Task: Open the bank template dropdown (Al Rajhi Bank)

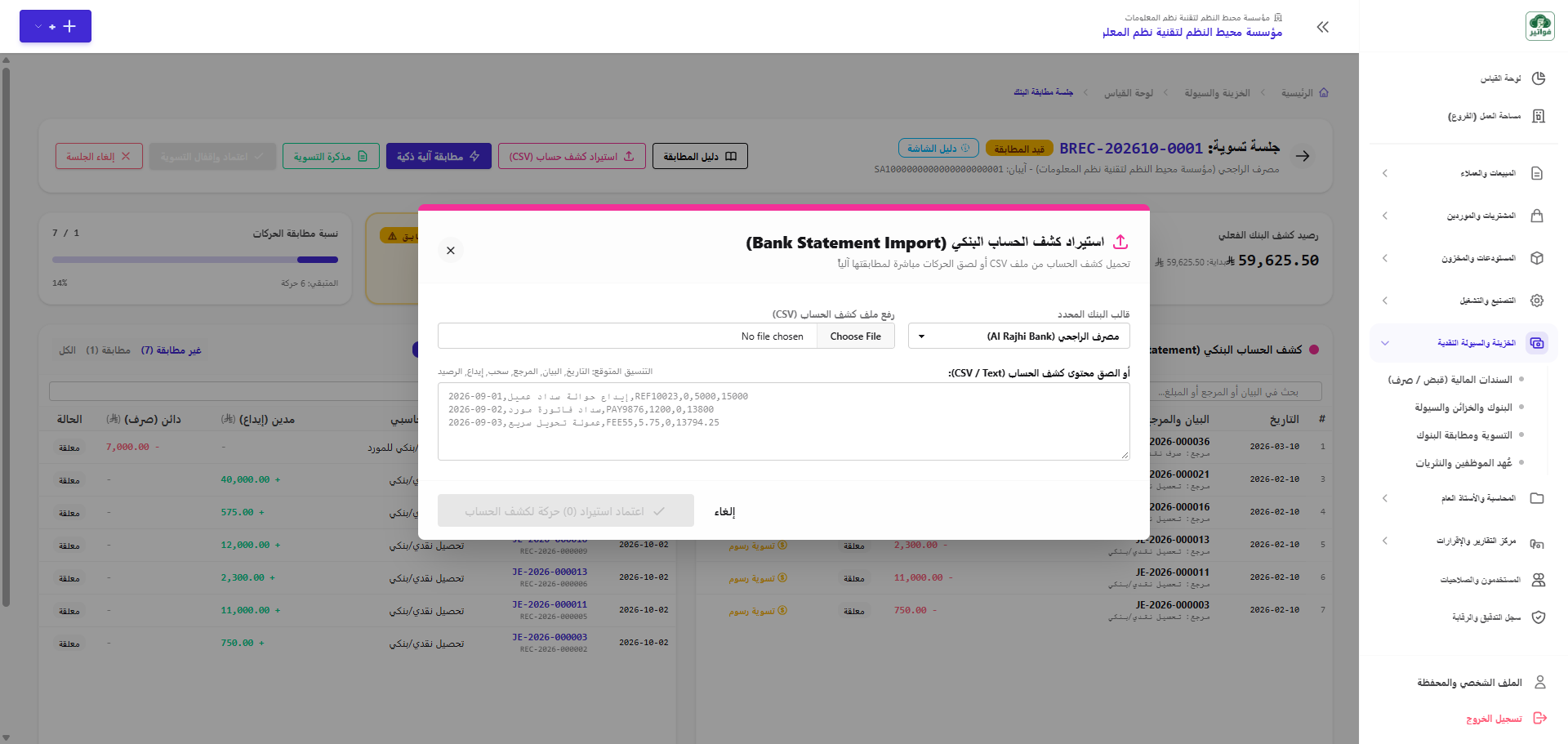Action: 1018,336
